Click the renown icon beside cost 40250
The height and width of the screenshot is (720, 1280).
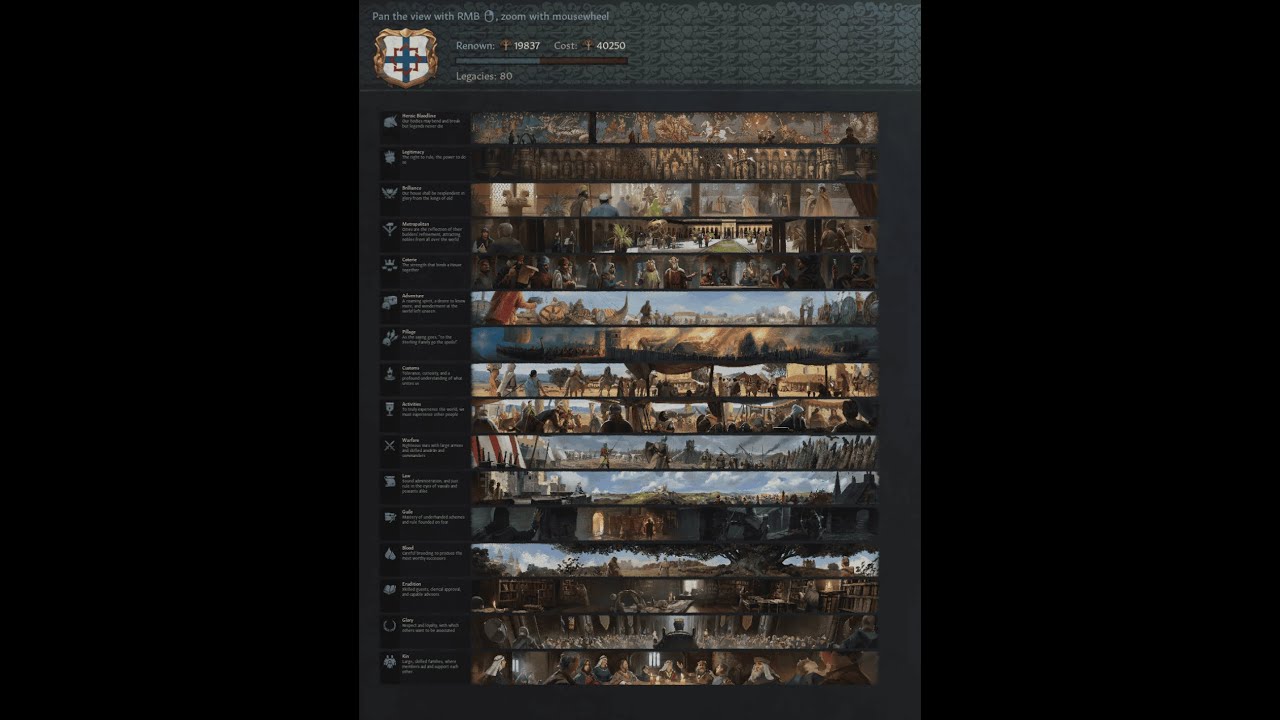click(588, 46)
